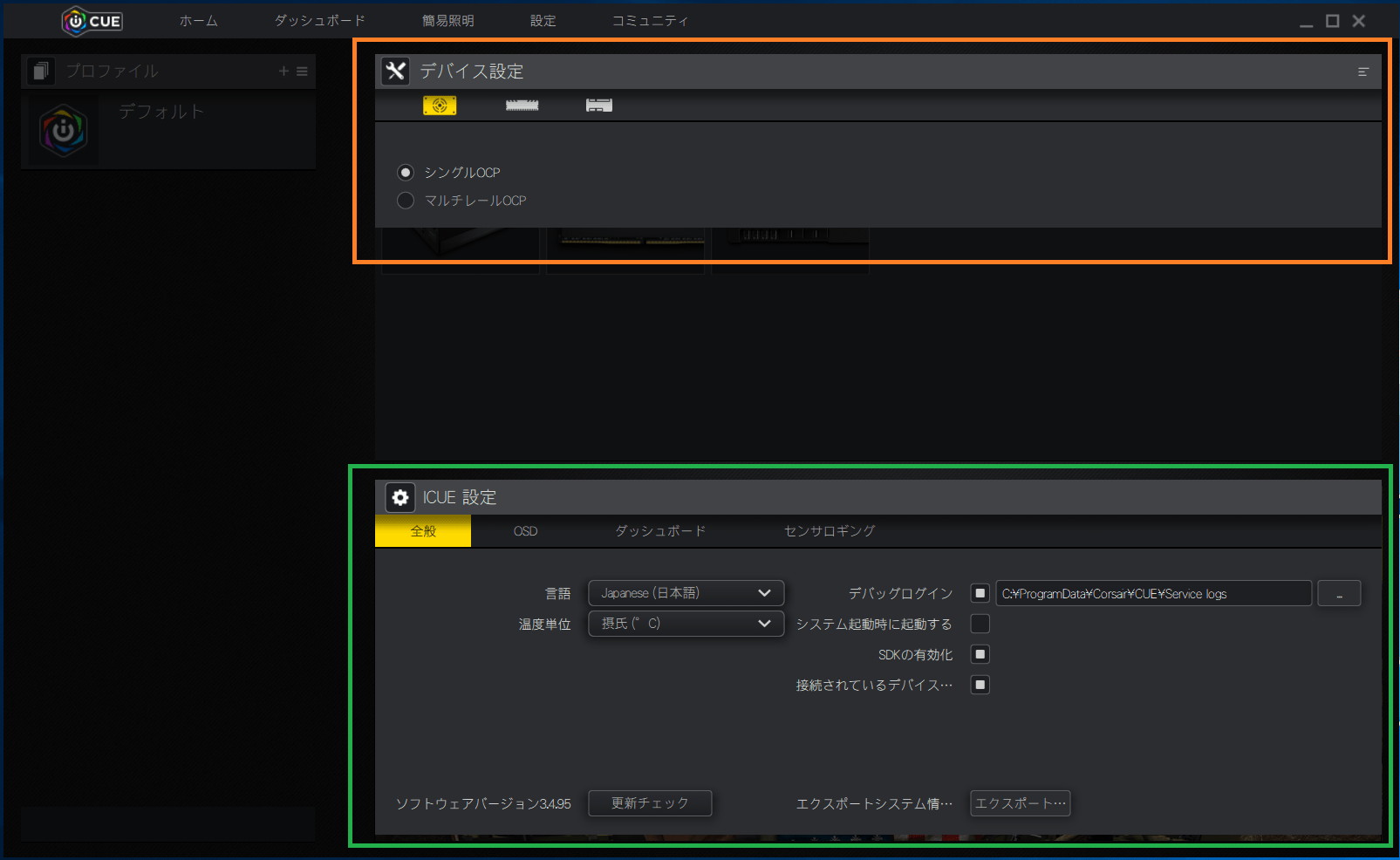Switch to the OSD tab
Image resolution: width=1400 pixels, height=860 pixels.
point(525,531)
